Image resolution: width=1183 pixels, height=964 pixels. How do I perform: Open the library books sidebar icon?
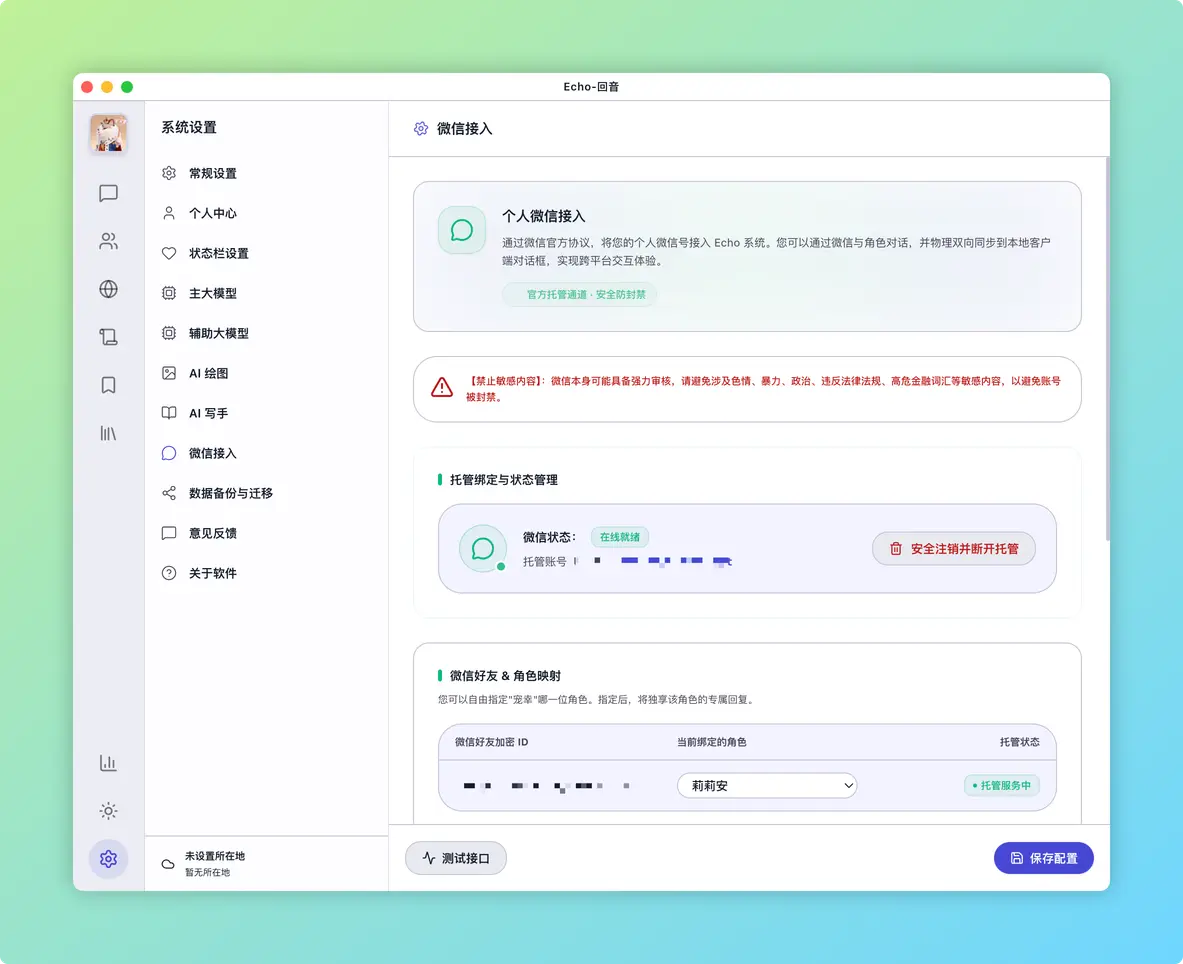coord(109,433)
